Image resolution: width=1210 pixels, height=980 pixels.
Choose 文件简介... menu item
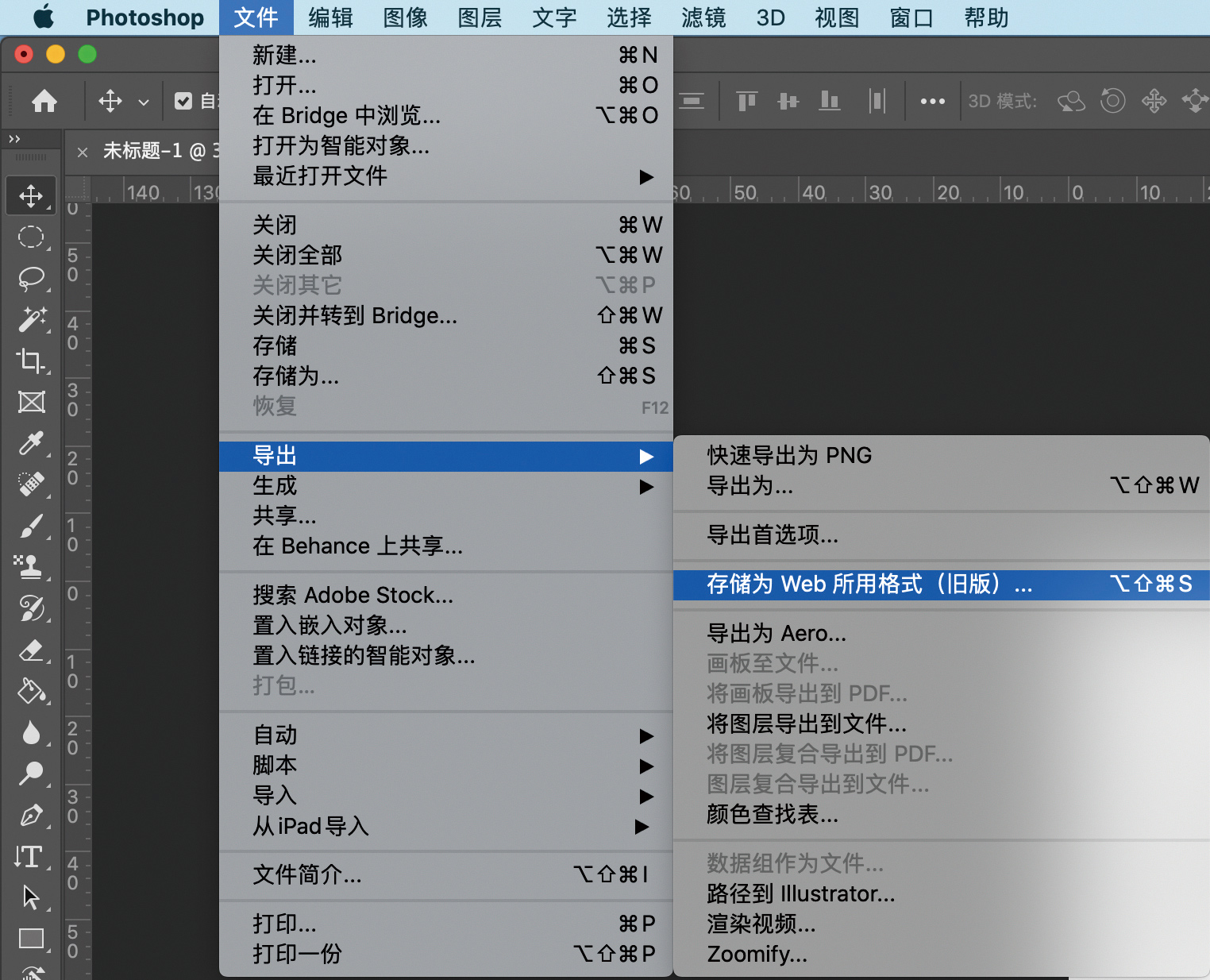coord(446,875)
